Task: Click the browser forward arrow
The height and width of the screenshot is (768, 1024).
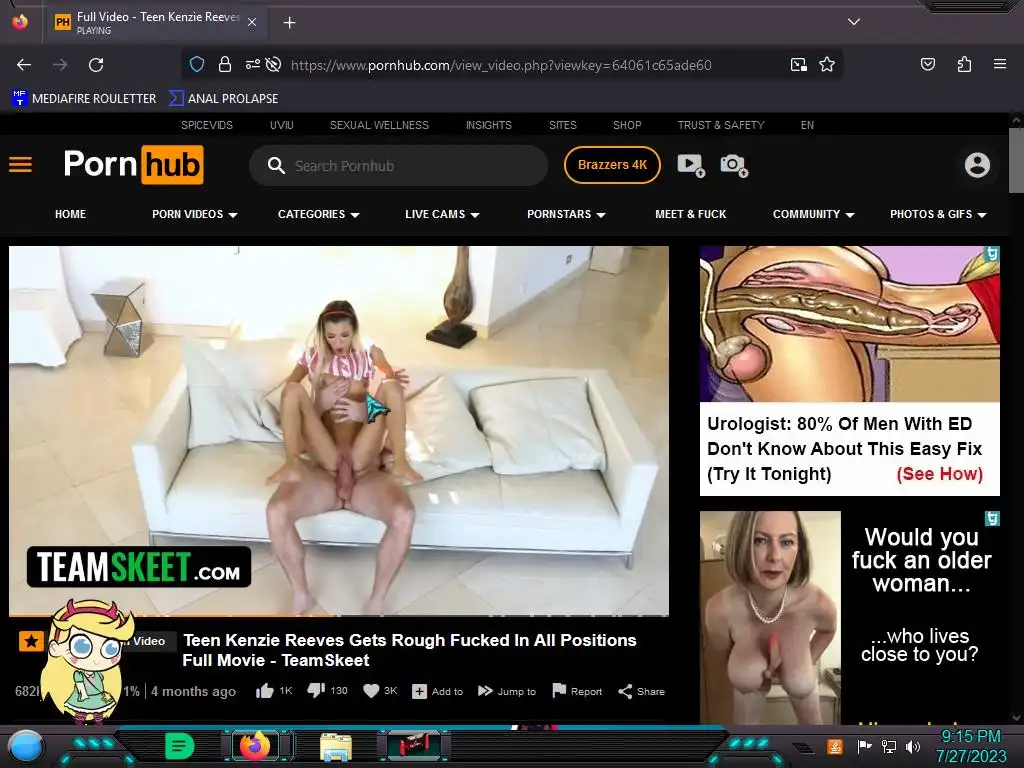Action: 60,65
